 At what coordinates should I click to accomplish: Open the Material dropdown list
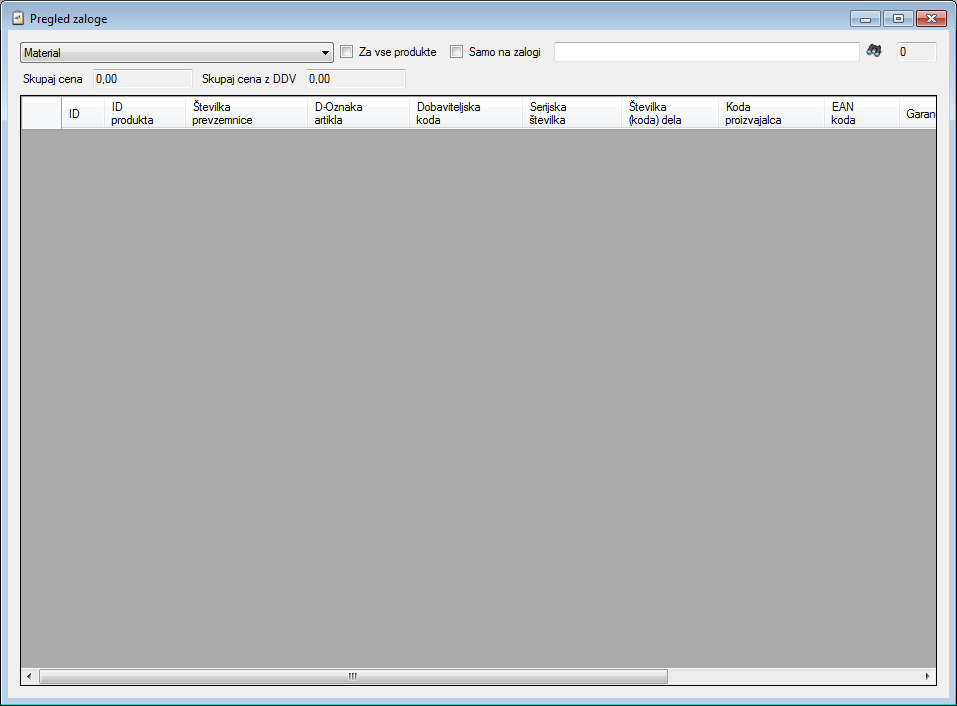pos(326,52)
